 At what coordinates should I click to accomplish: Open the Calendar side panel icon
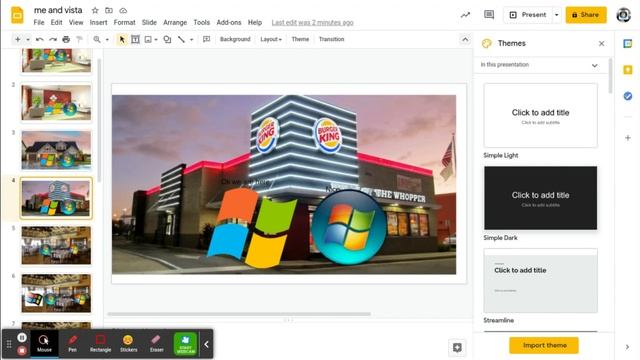(628, 44)
